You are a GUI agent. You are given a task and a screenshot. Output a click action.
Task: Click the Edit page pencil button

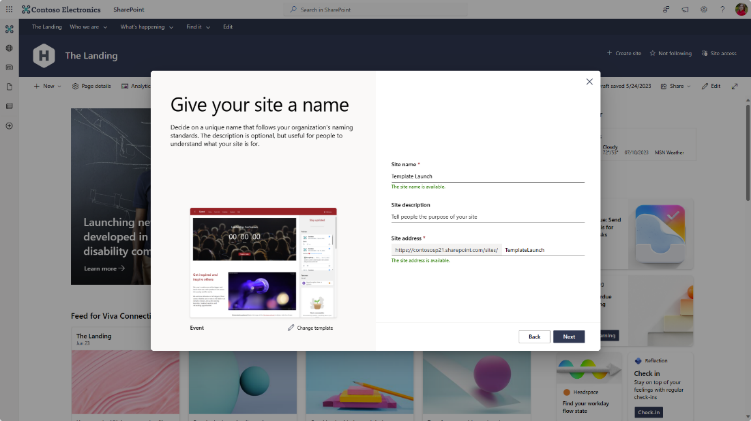(x=711, y=86)
